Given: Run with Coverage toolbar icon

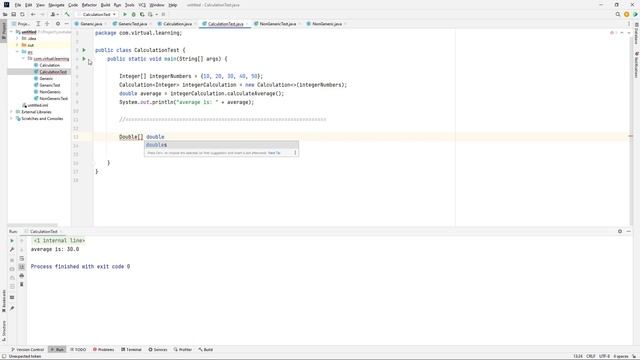Looking at the screenshot, I should point(142,14).
